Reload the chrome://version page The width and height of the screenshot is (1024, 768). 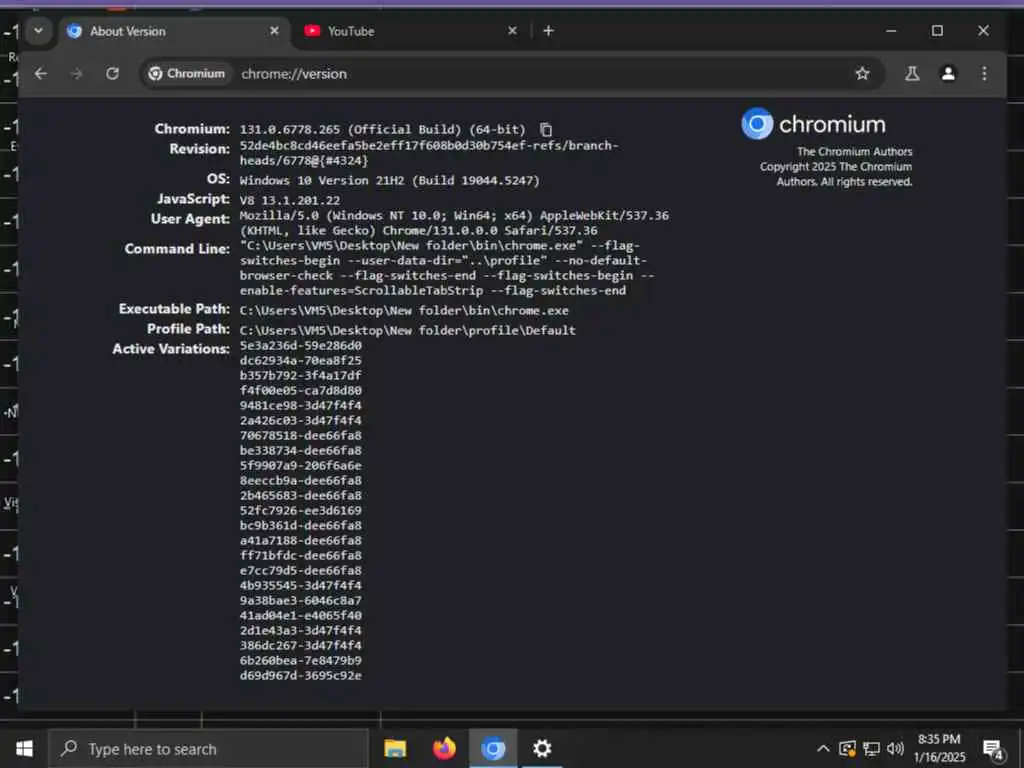pyautogui.click(x=113, y=74)
